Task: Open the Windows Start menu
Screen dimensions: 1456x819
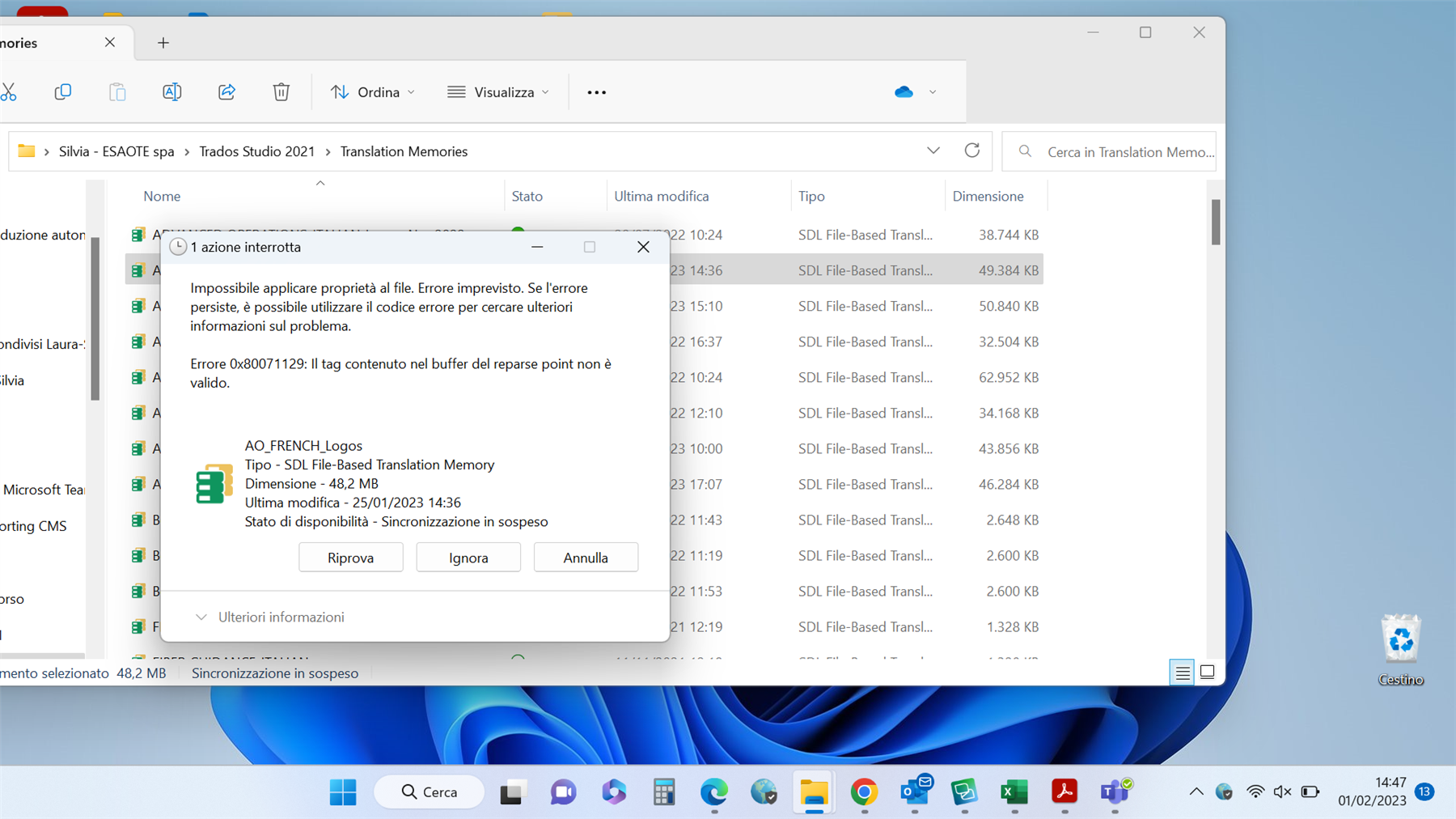Action: tap(343, 792)
